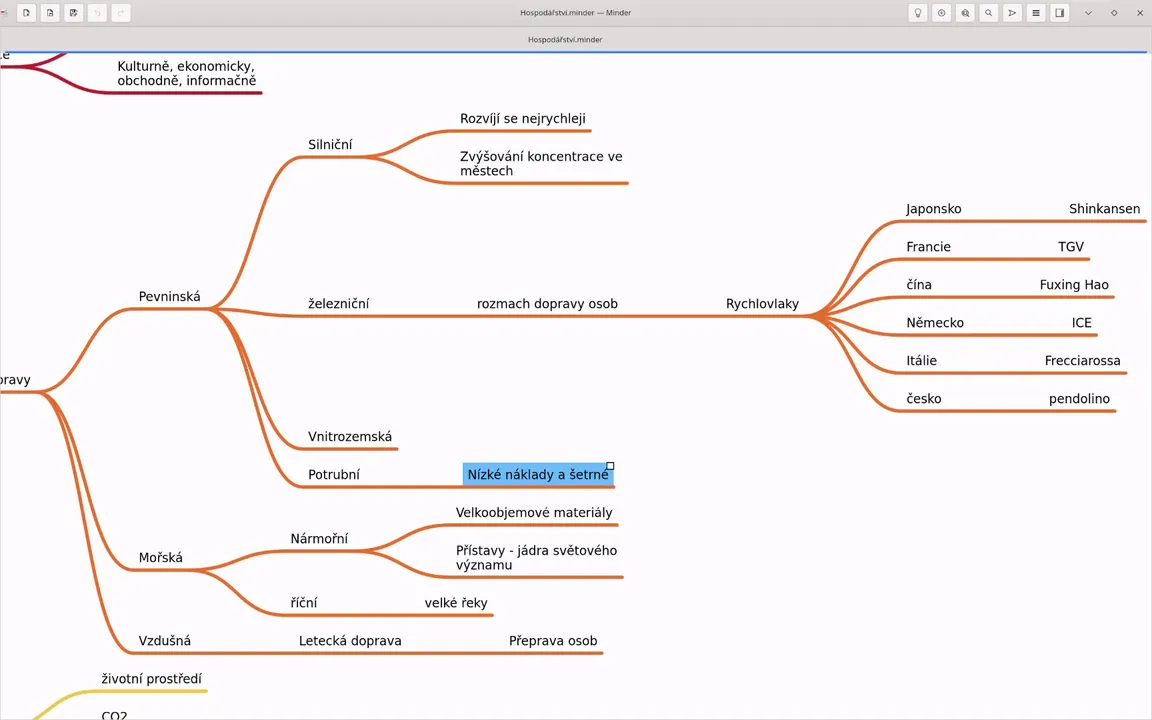Image resolution: width=1152 pixels, height=720 pixels.
Task: Select the 'Německo' node
Action: coord(935,323)
